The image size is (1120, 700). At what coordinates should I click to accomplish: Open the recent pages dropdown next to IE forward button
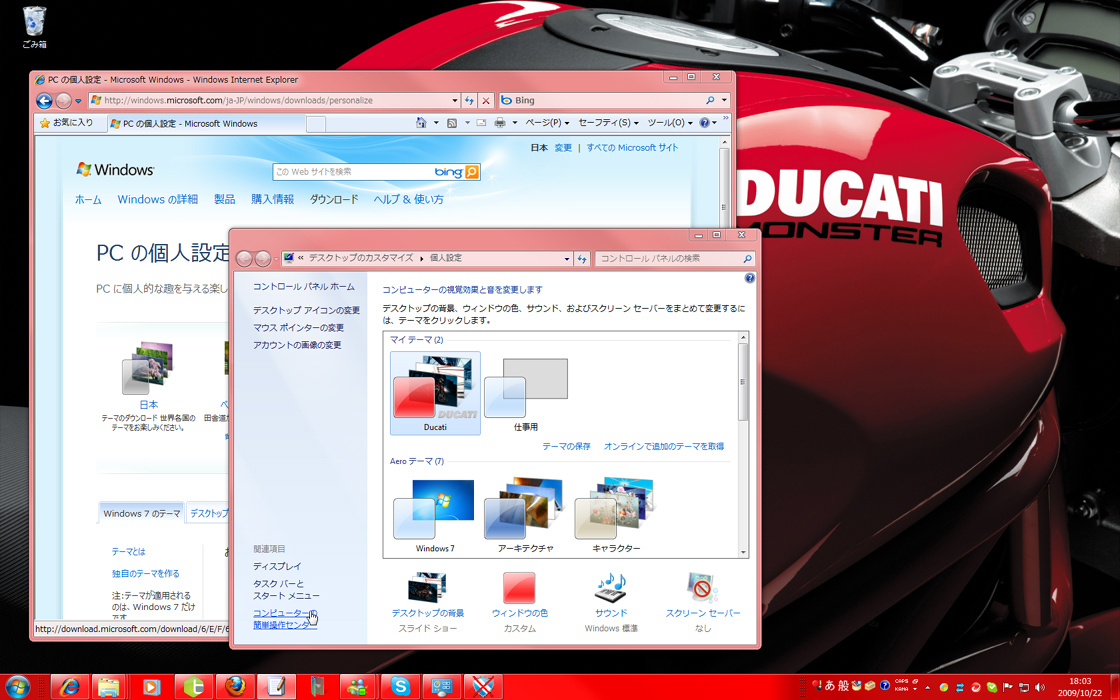pyautogui.click(x=78, y=101)
